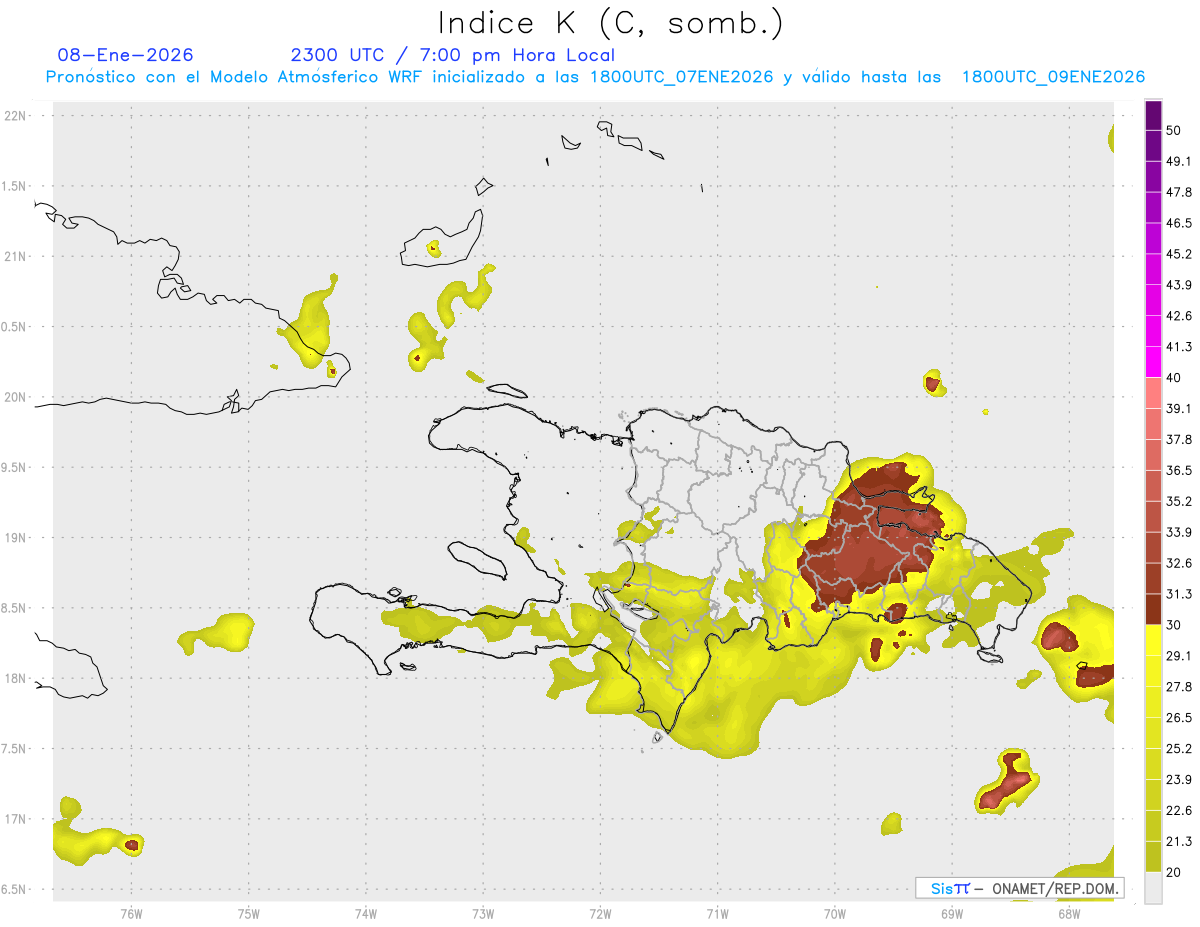Click the '70W' longitude label

[x=834, y=913]
